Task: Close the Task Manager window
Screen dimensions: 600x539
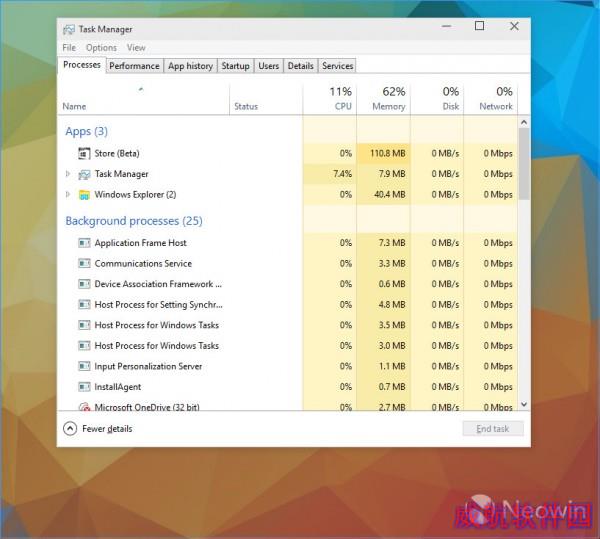Action: pyautogui.click(x=514, y=26)
